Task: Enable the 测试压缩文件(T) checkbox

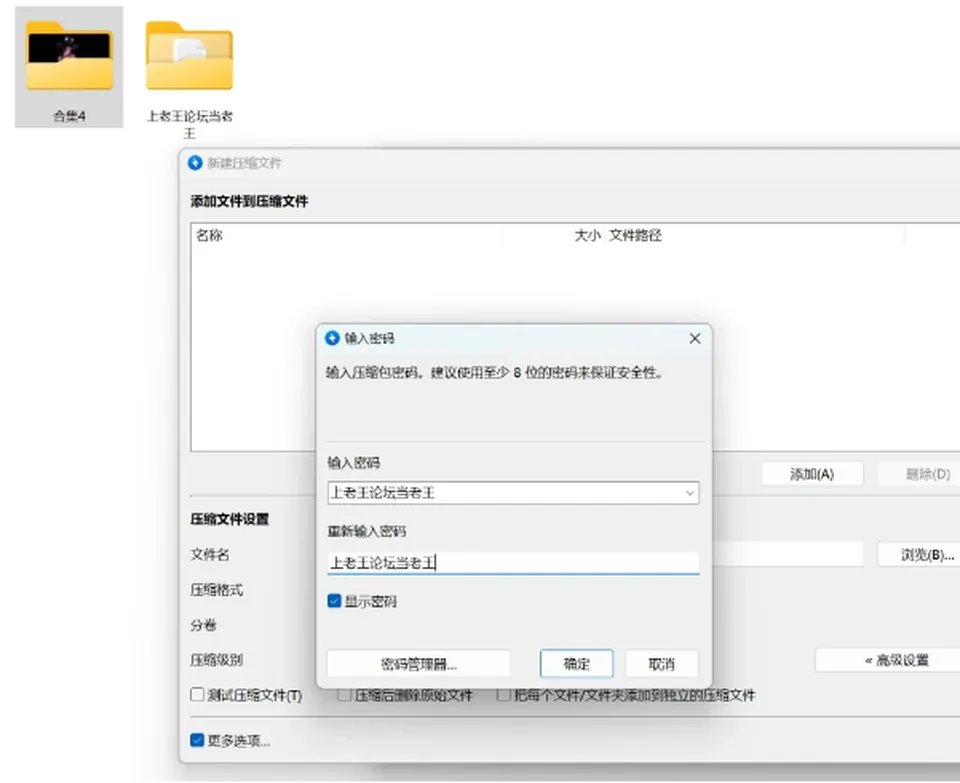Action: 197,694
